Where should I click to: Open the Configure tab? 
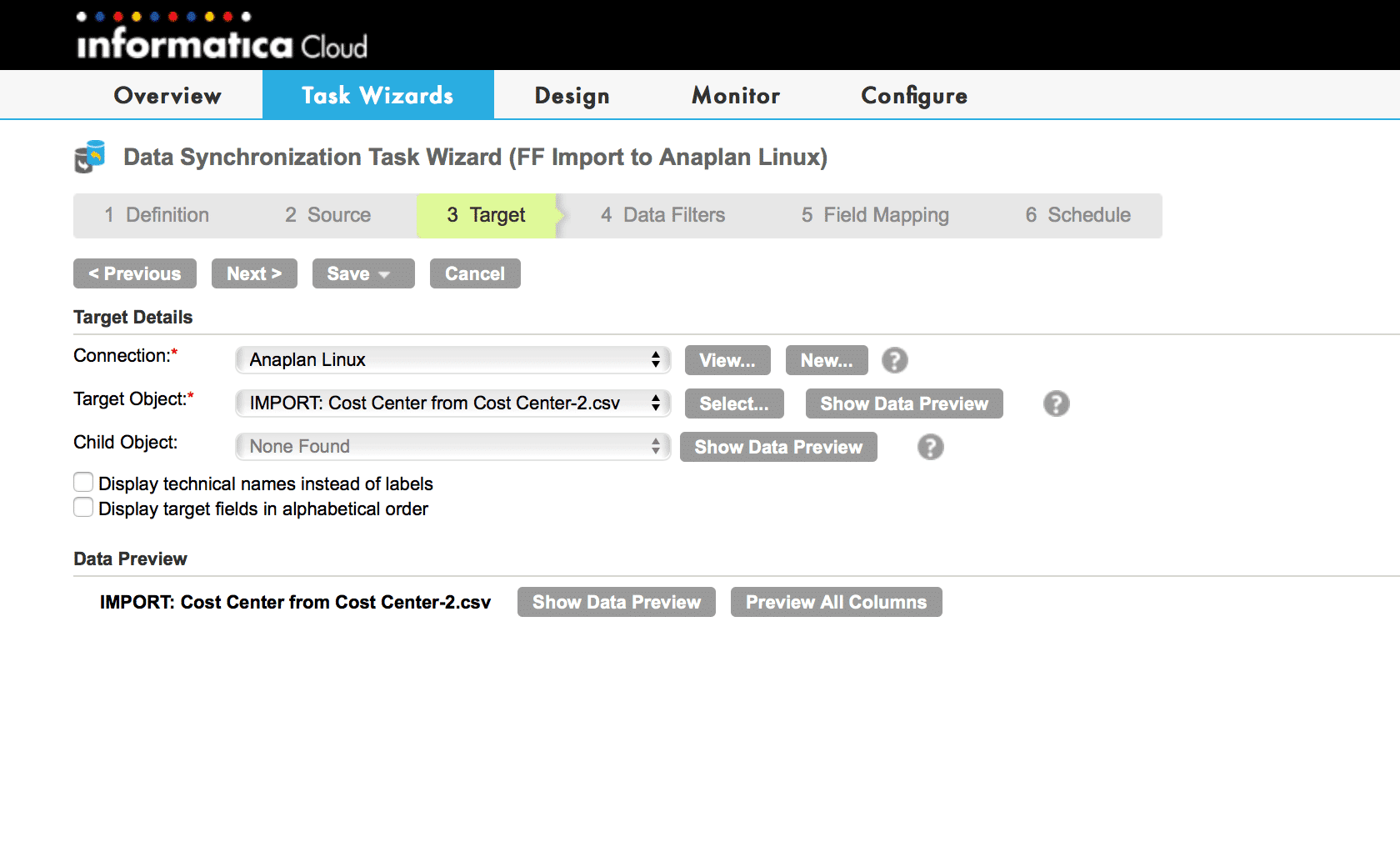pyautogui.click(x=914, y=95)
